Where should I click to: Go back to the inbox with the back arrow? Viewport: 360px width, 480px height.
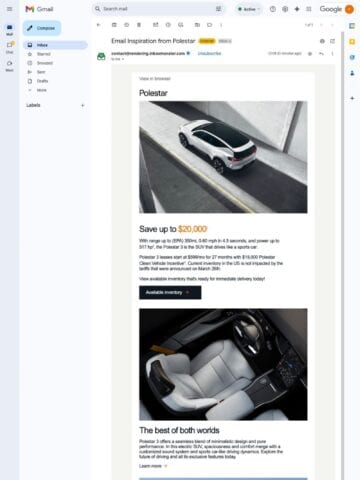pyautogui.click(x=98, y=25)
